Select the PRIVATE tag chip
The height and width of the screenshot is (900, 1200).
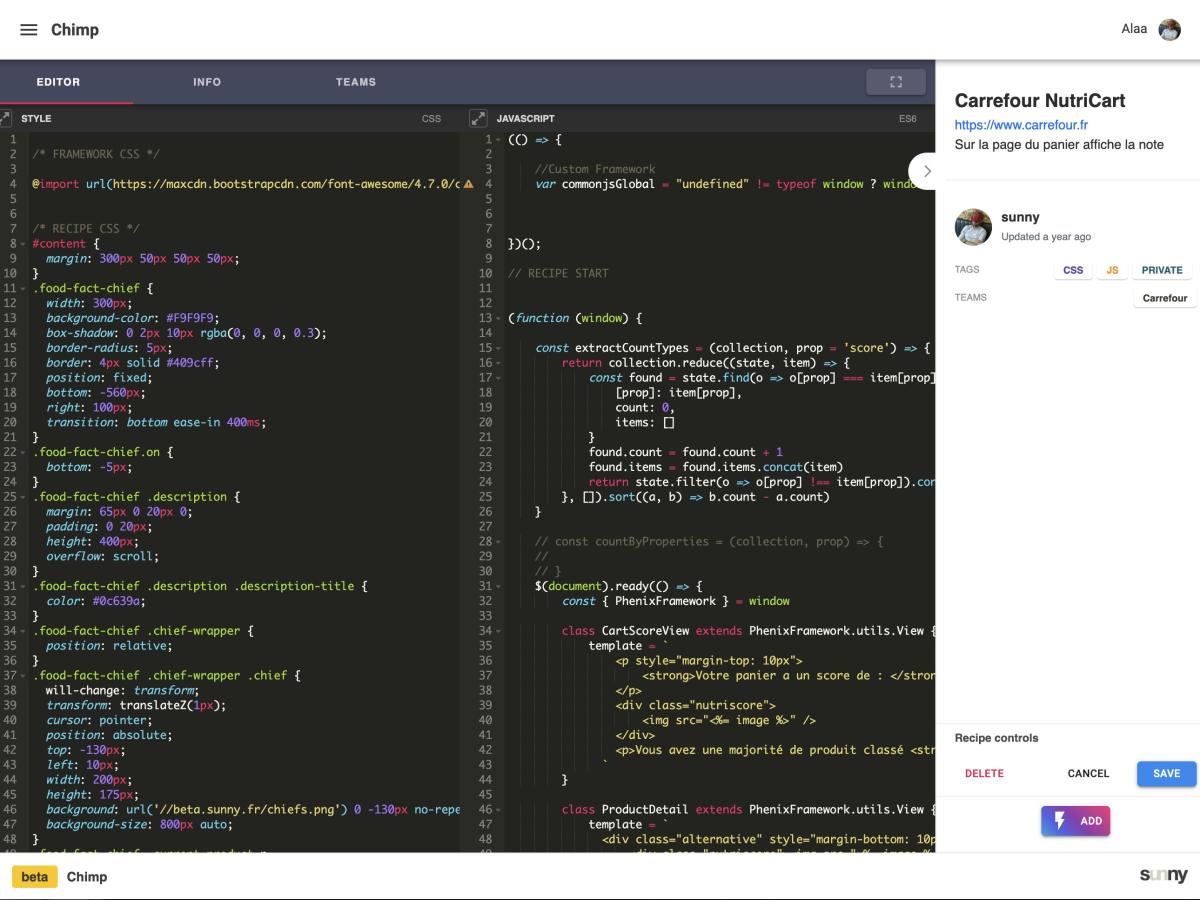[x=1162, y=270]
